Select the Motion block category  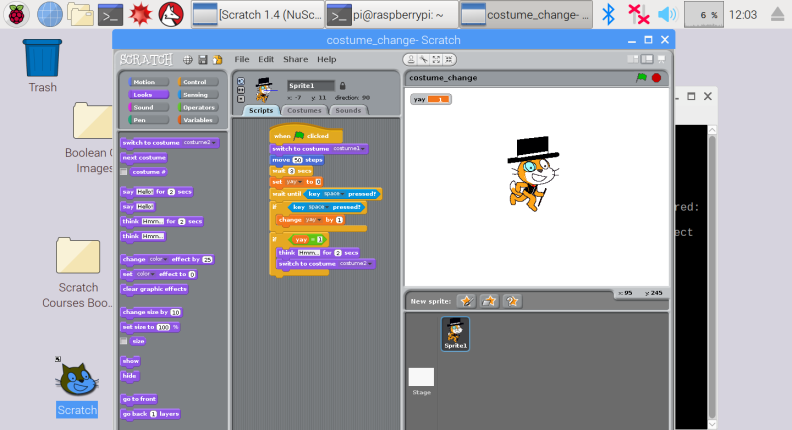tap(148, 82)
